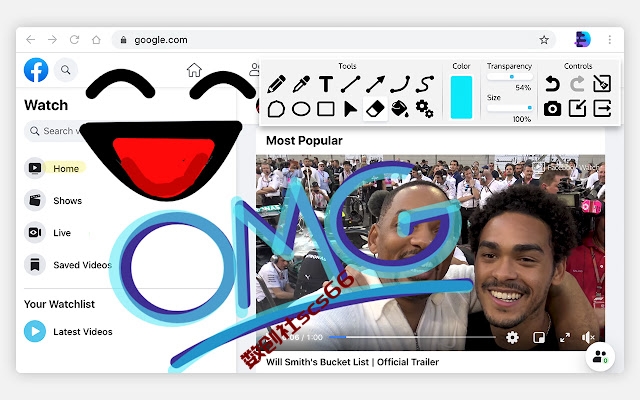Expand the video to fullscreen
Screen dimensions: 640x400
tap(565, 338)
